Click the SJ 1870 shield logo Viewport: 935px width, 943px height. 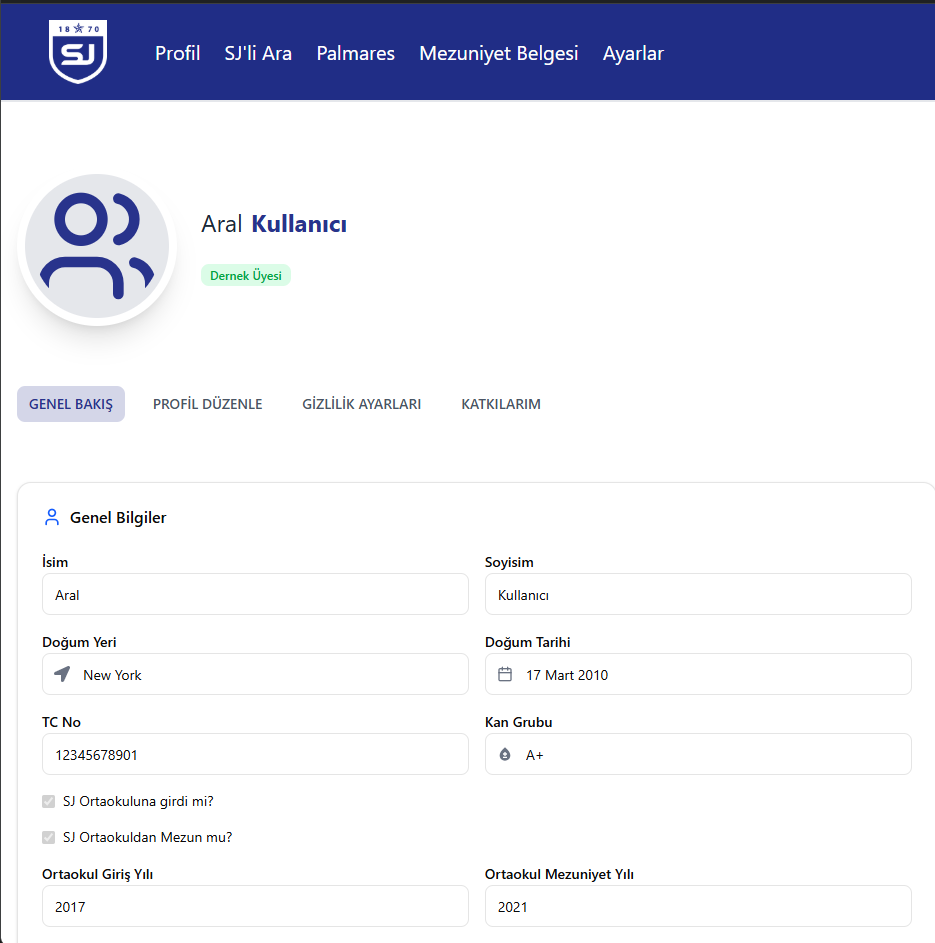click(78, 52)
